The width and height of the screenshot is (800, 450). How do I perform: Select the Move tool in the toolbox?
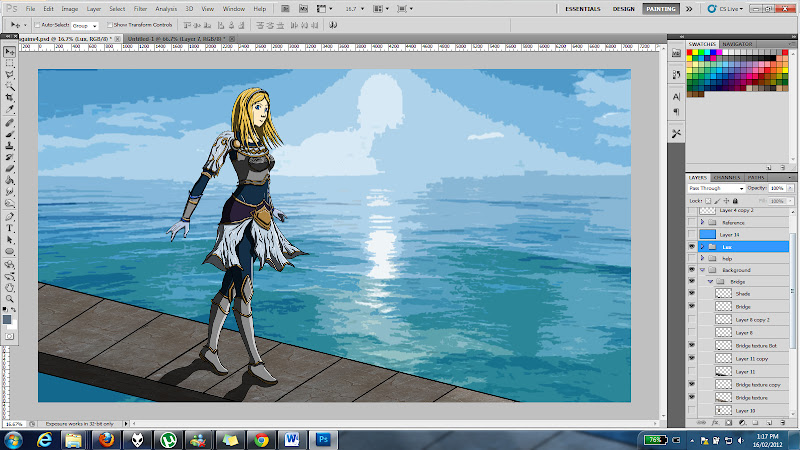10,50
